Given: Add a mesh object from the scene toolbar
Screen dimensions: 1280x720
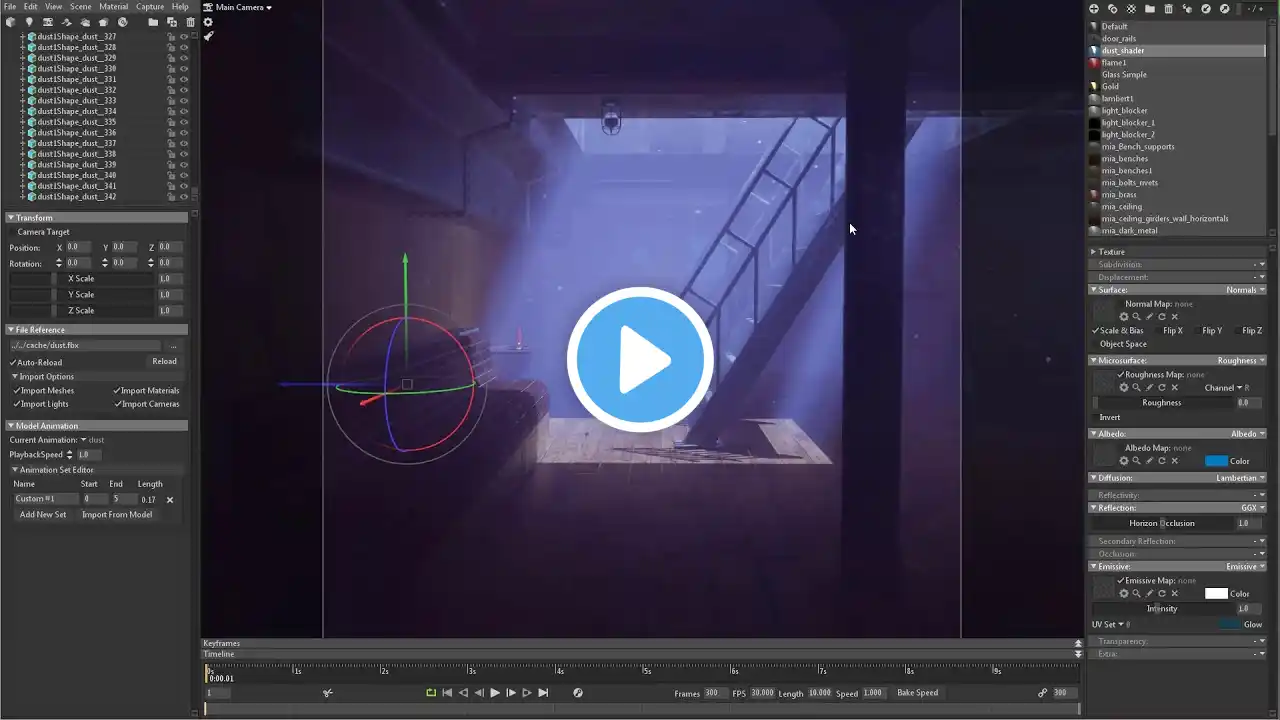Looking at the screenshot, I should 10,22.
